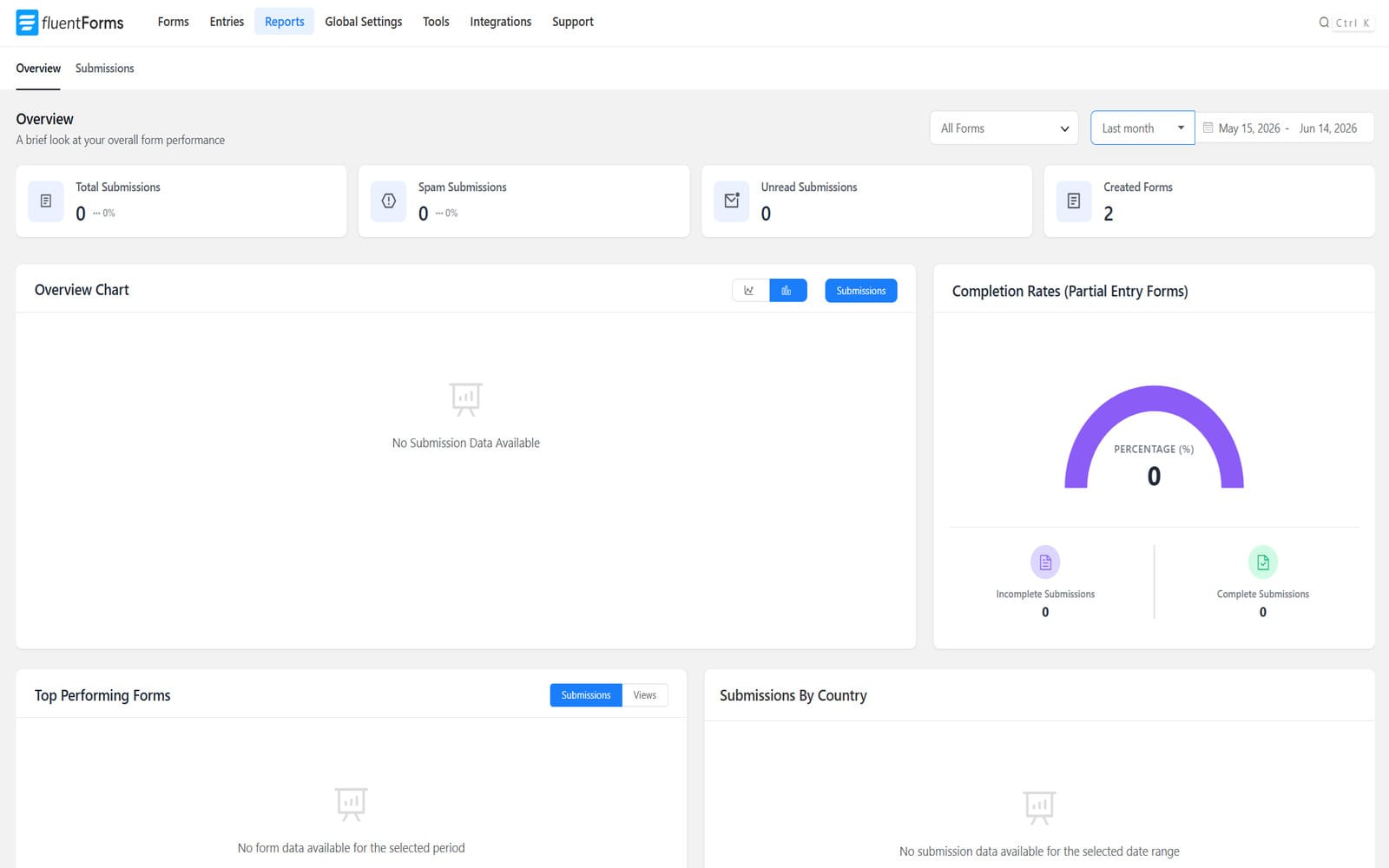Go to Global Settings
Screen dimensions: 1389x868
click(x=364, y=22)
